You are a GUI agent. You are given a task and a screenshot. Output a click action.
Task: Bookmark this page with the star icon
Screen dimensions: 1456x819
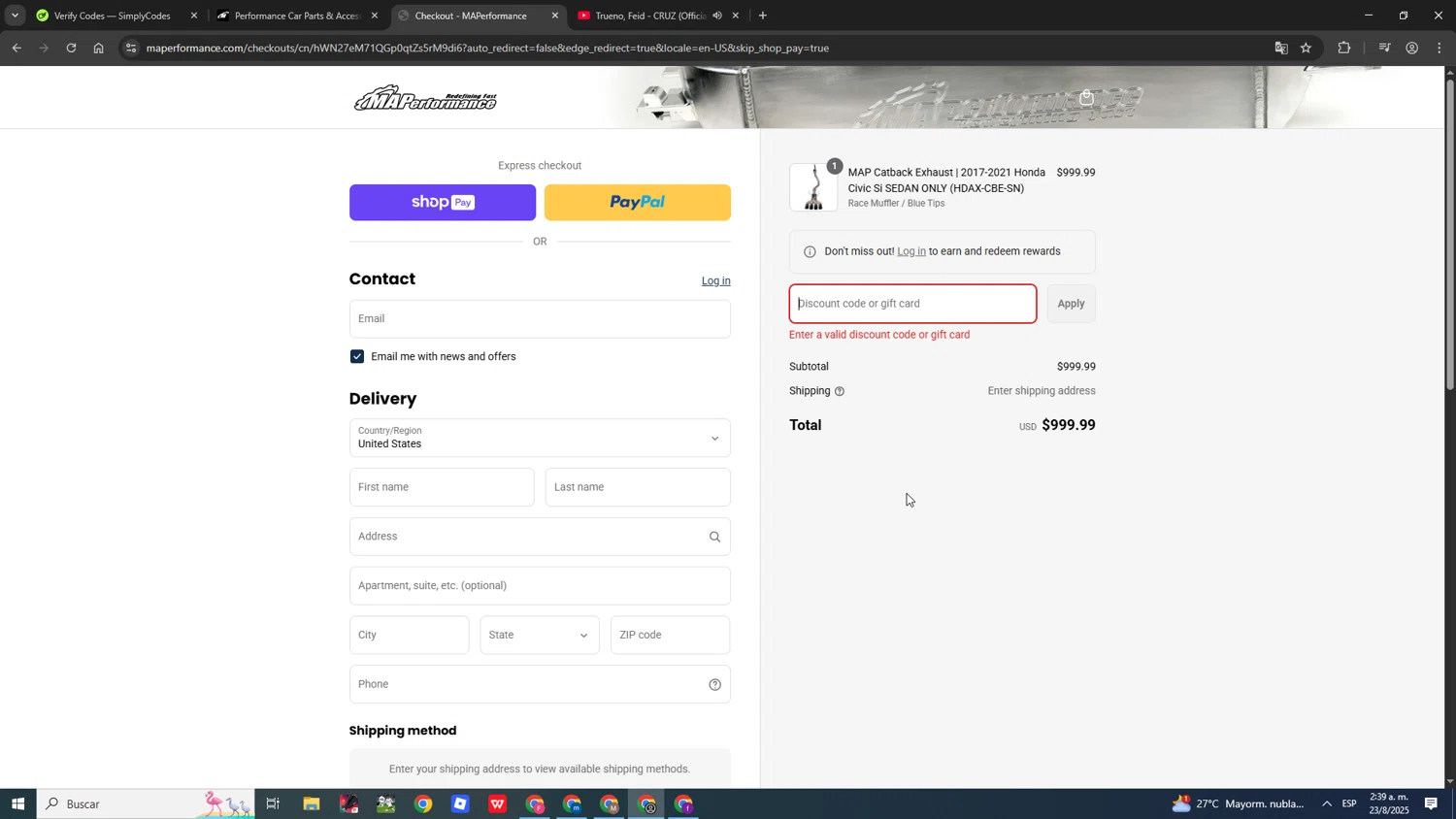(1307, 48)
